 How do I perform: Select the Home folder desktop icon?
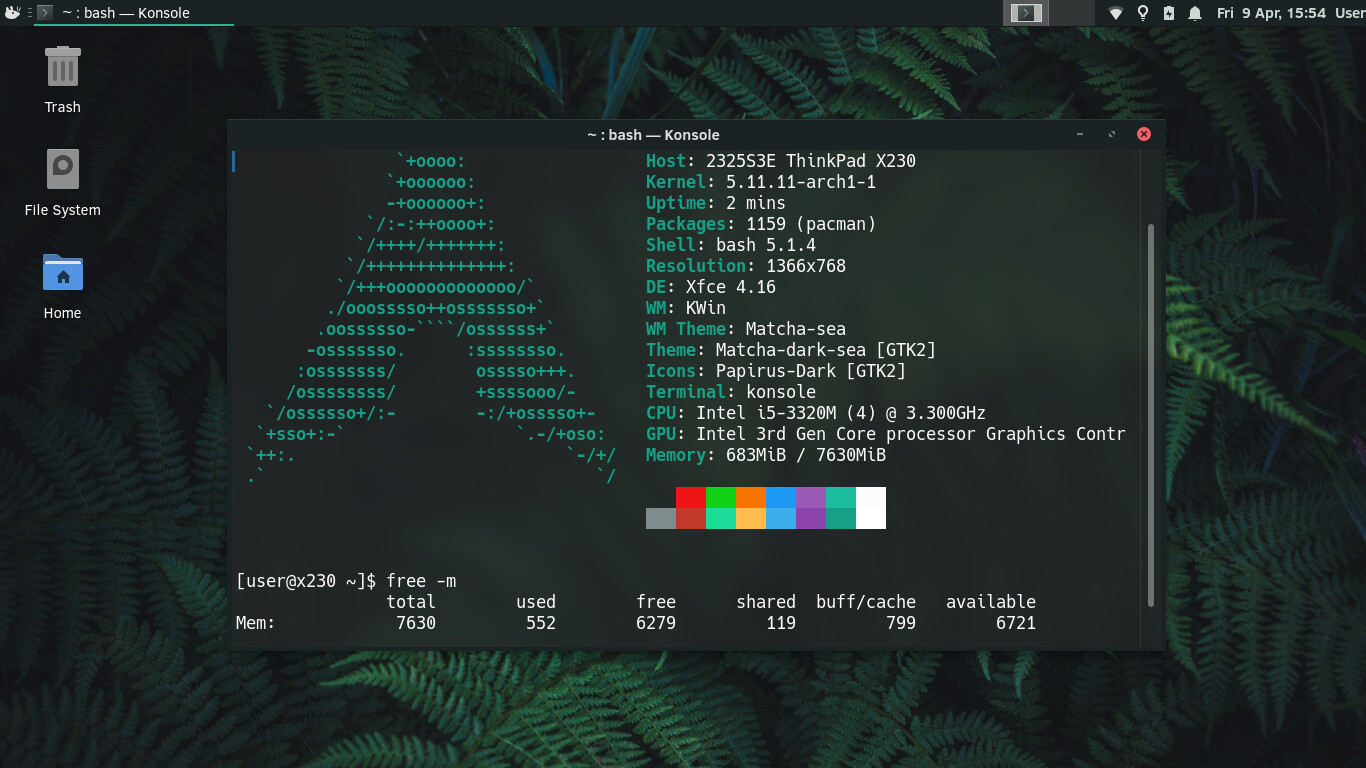point(62,286)
